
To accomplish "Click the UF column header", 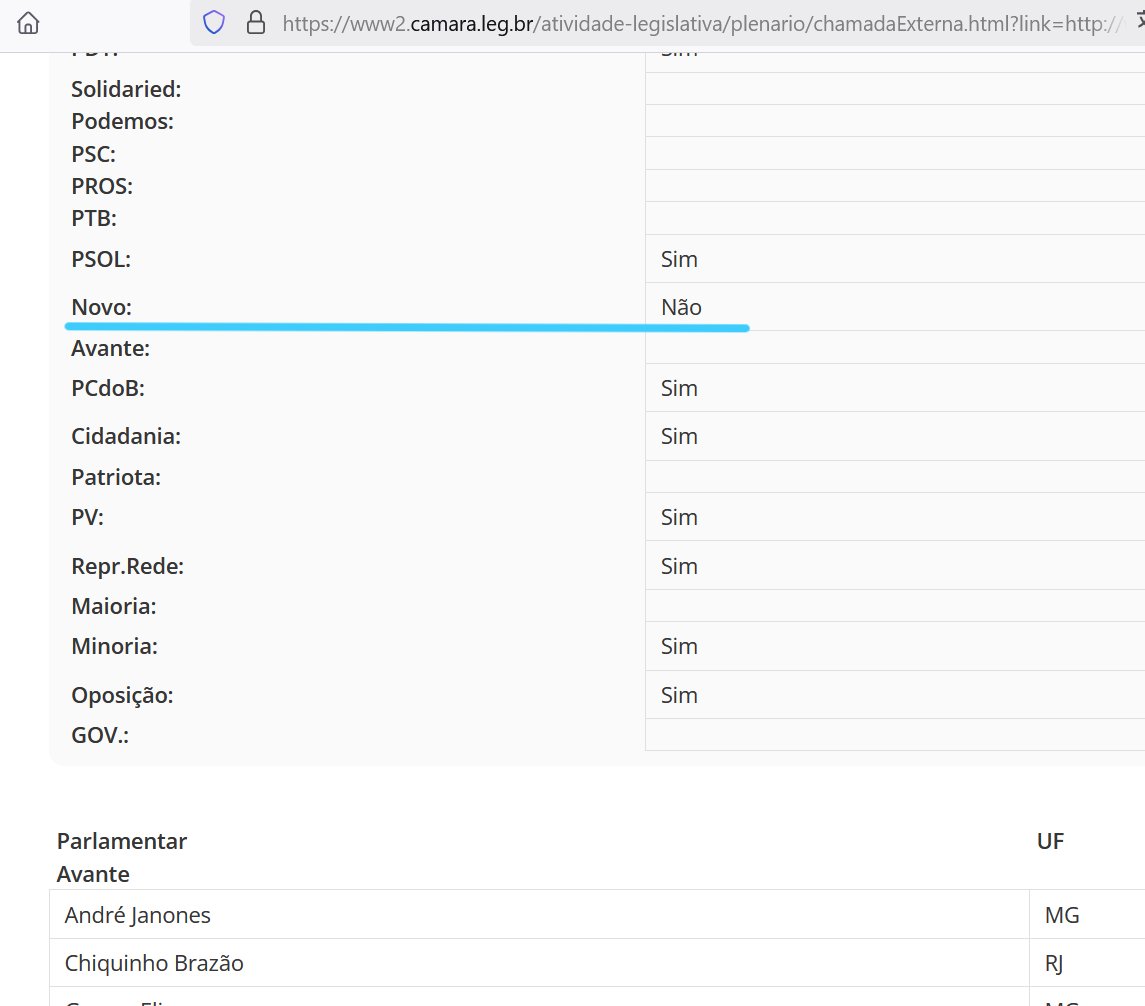I will 1050,841.
